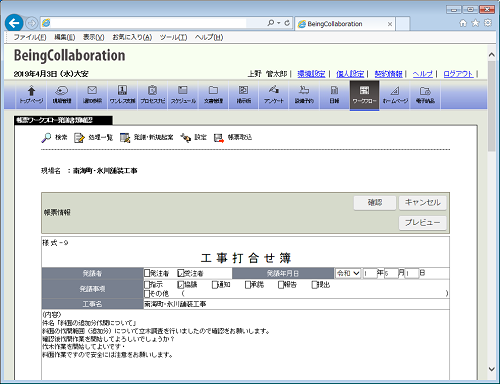Click the 設定 tool icon
The width and height of the screenshot is (500, 384).
[186, 137]
